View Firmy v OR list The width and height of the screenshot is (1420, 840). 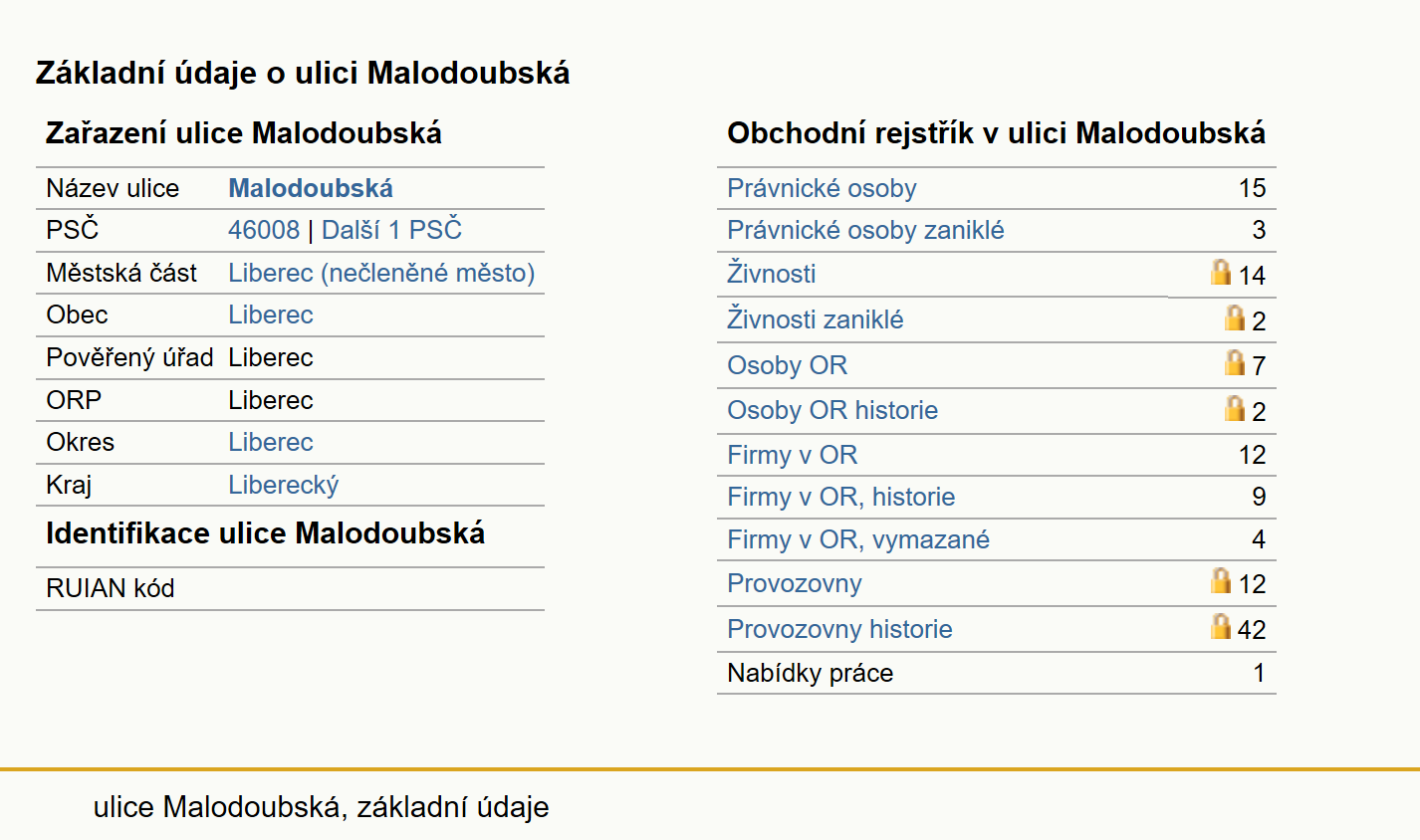point(792,455)
